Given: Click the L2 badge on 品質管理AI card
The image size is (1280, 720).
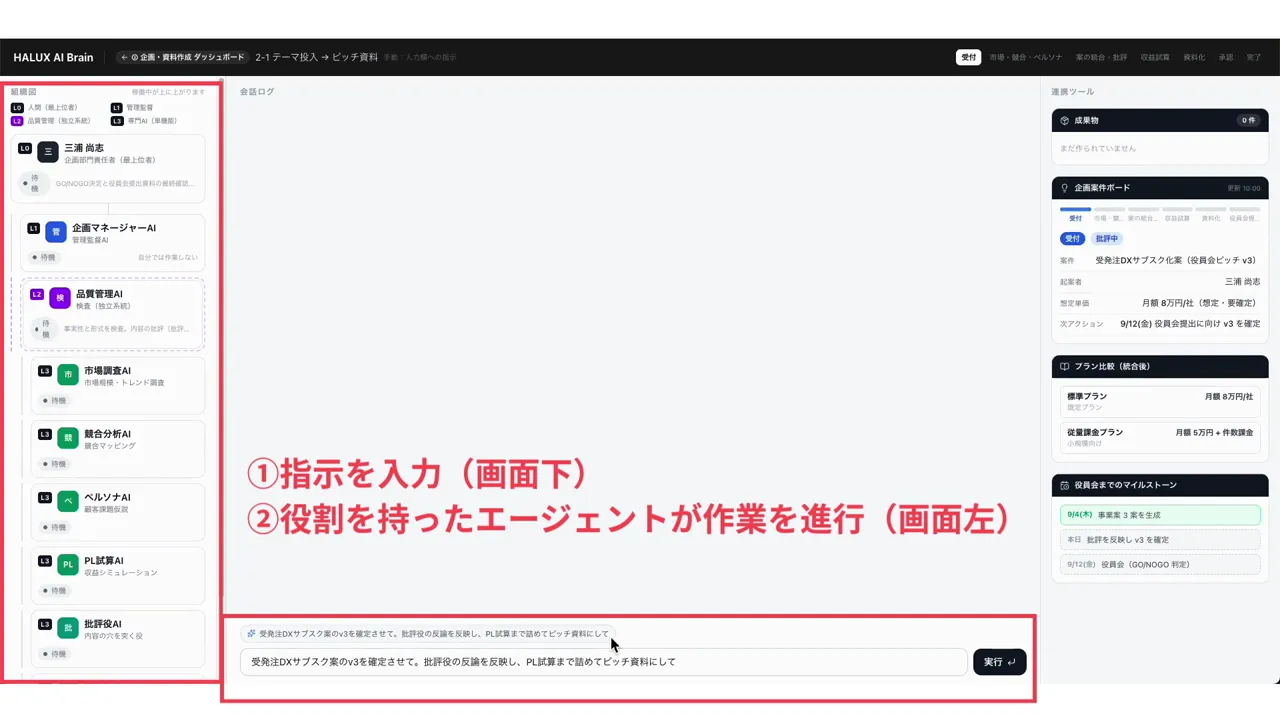Looking at the screenshot, I should tap(37, 295).
